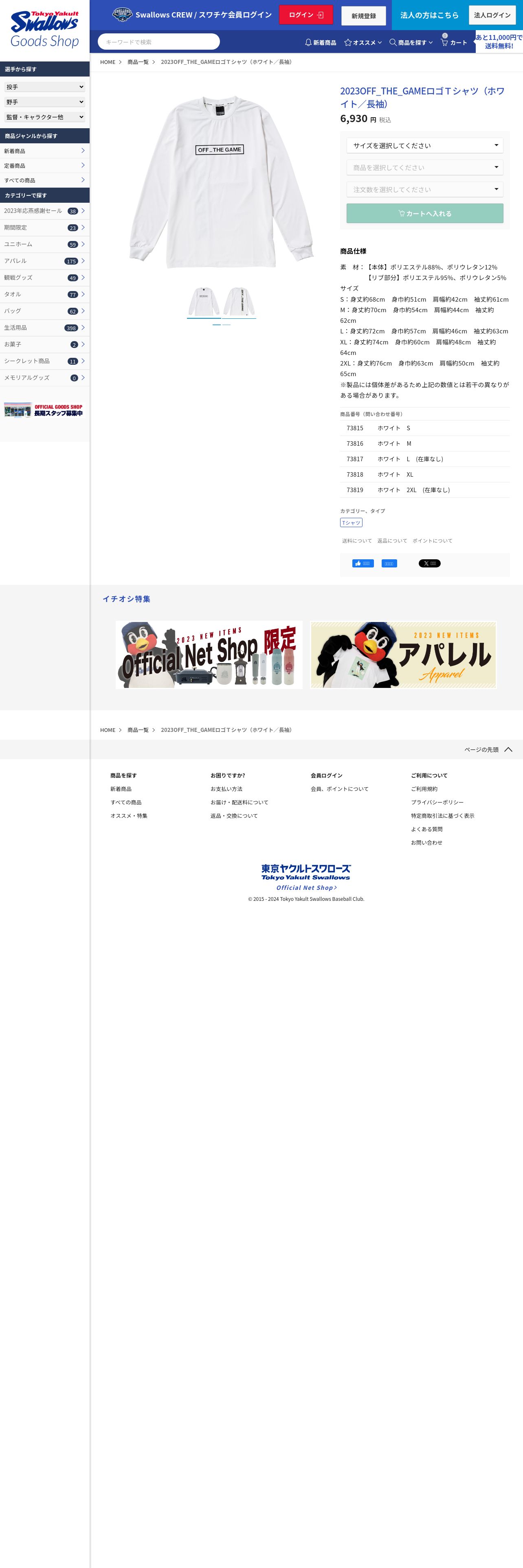Open the サイズを選択してください dropdown
Viewport: 523px width, 1568px height.
click(425, 145)
